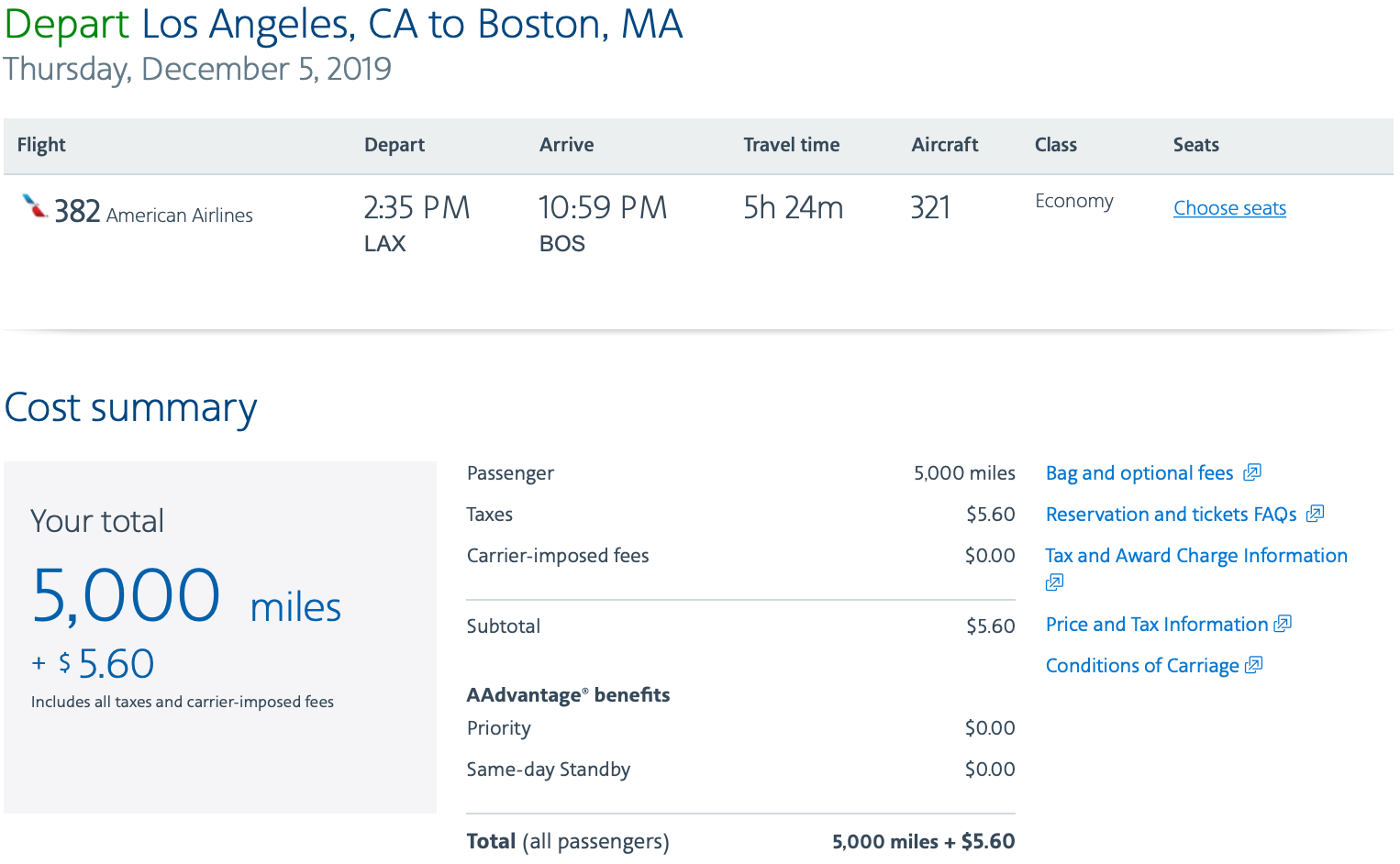Screen dimensions: 1400x864
Task: Click the Aircraft column header
Action: pos(944,145)
